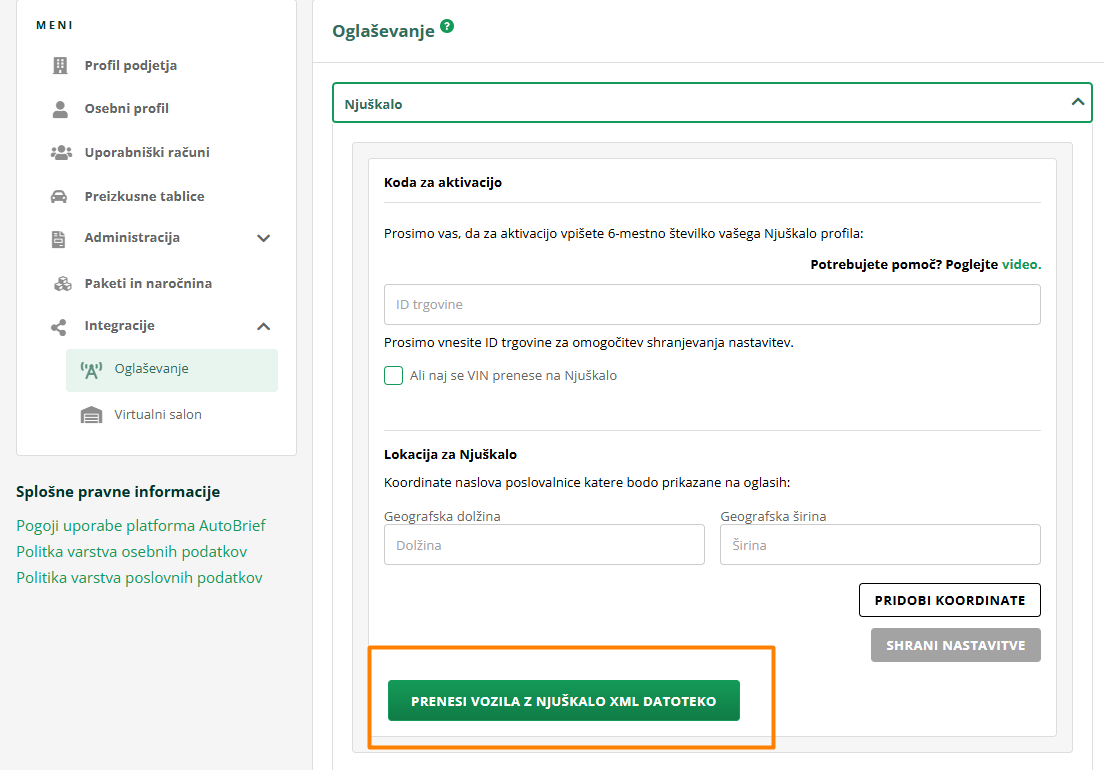Click the ID trgovine input field
The height and width of the screenshot is (770, 1104).
(x=712, y=304)
